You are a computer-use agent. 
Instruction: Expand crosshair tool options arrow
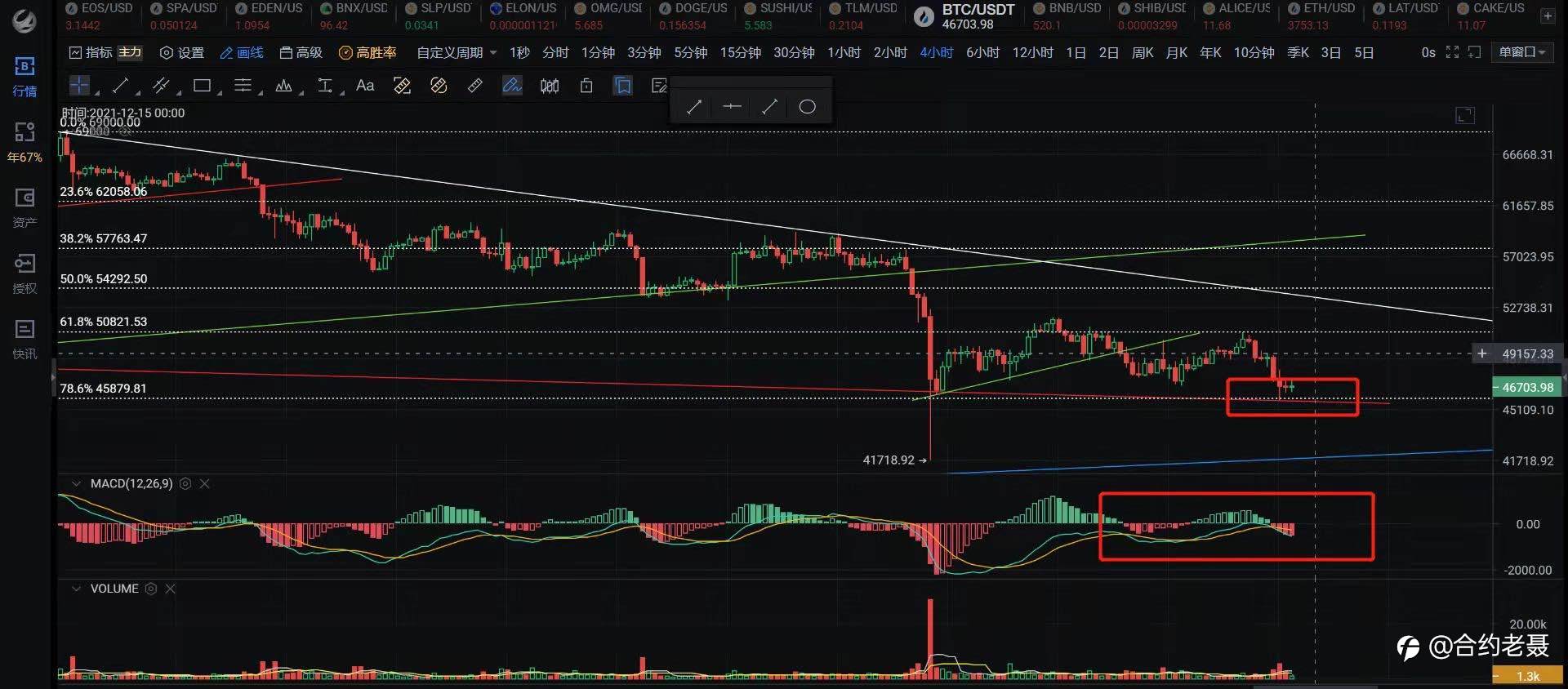coord(96,92)
